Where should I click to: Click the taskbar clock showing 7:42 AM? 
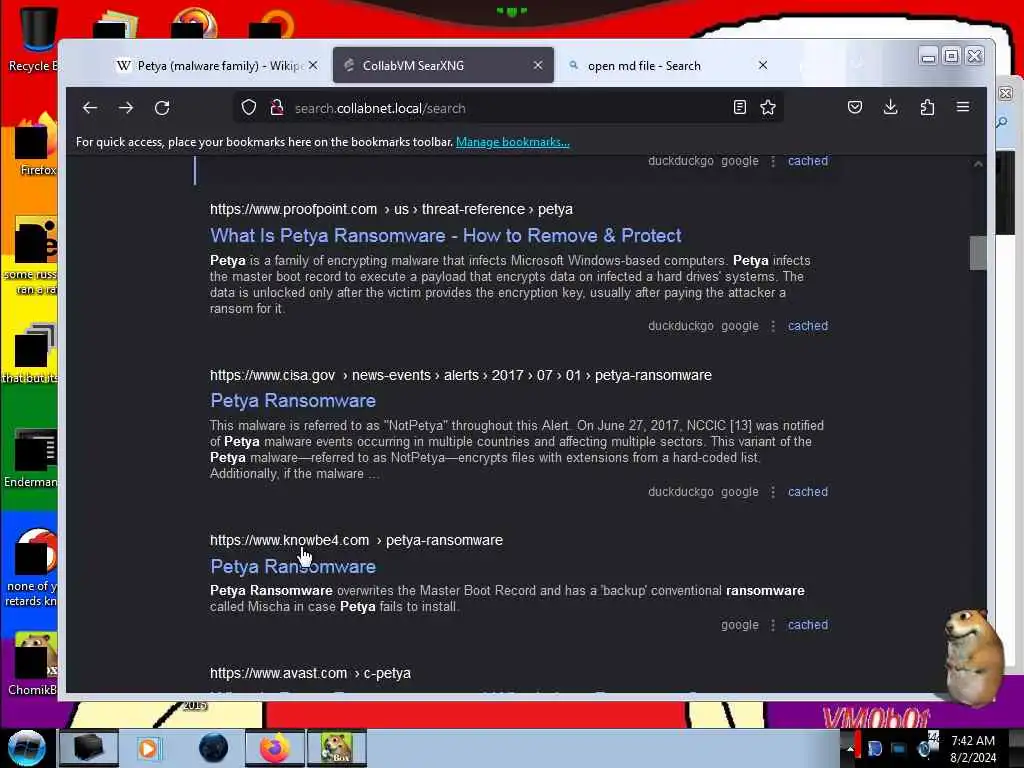click(x=973, y=748)
